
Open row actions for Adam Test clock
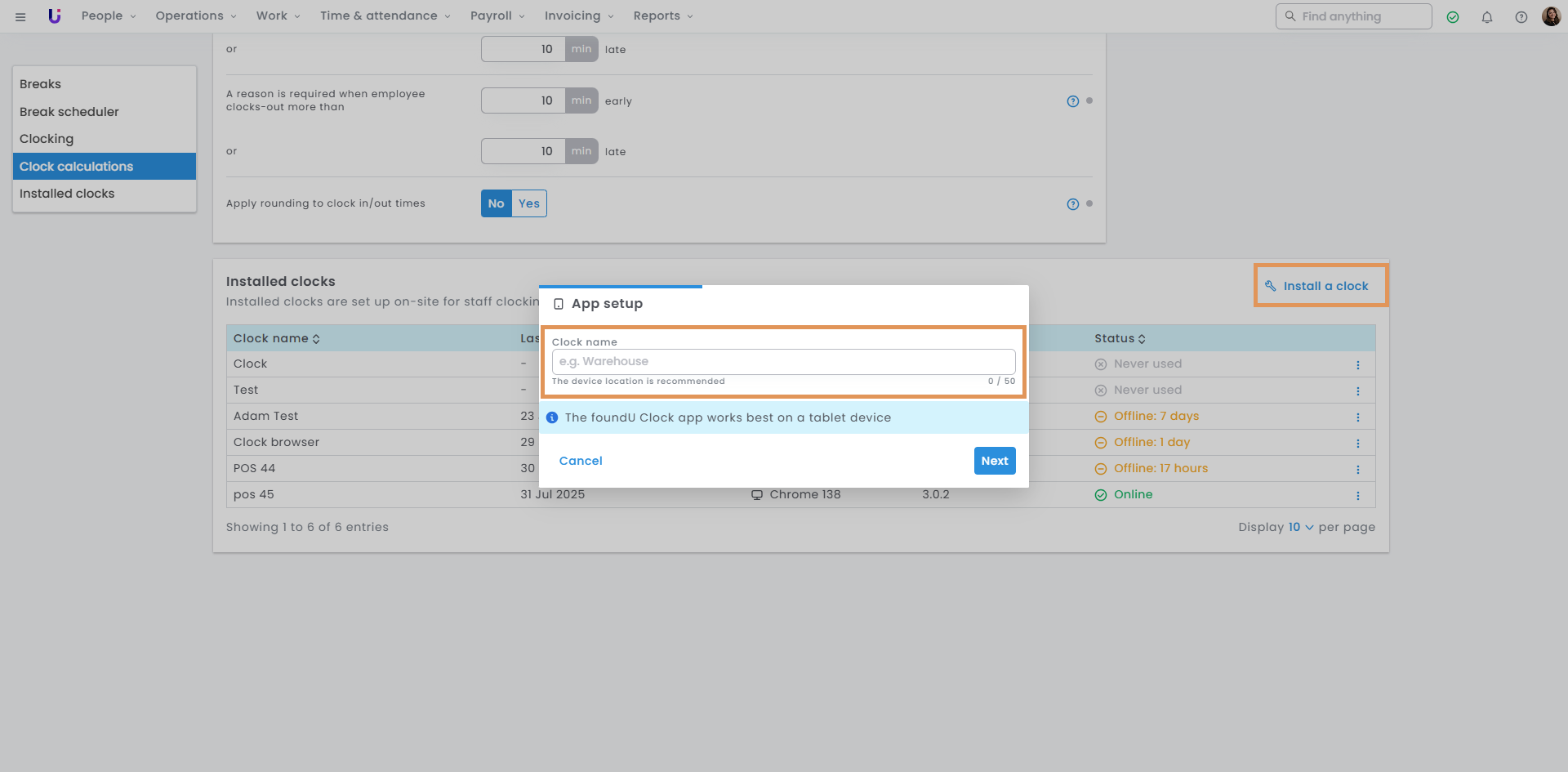point(1358,417)
